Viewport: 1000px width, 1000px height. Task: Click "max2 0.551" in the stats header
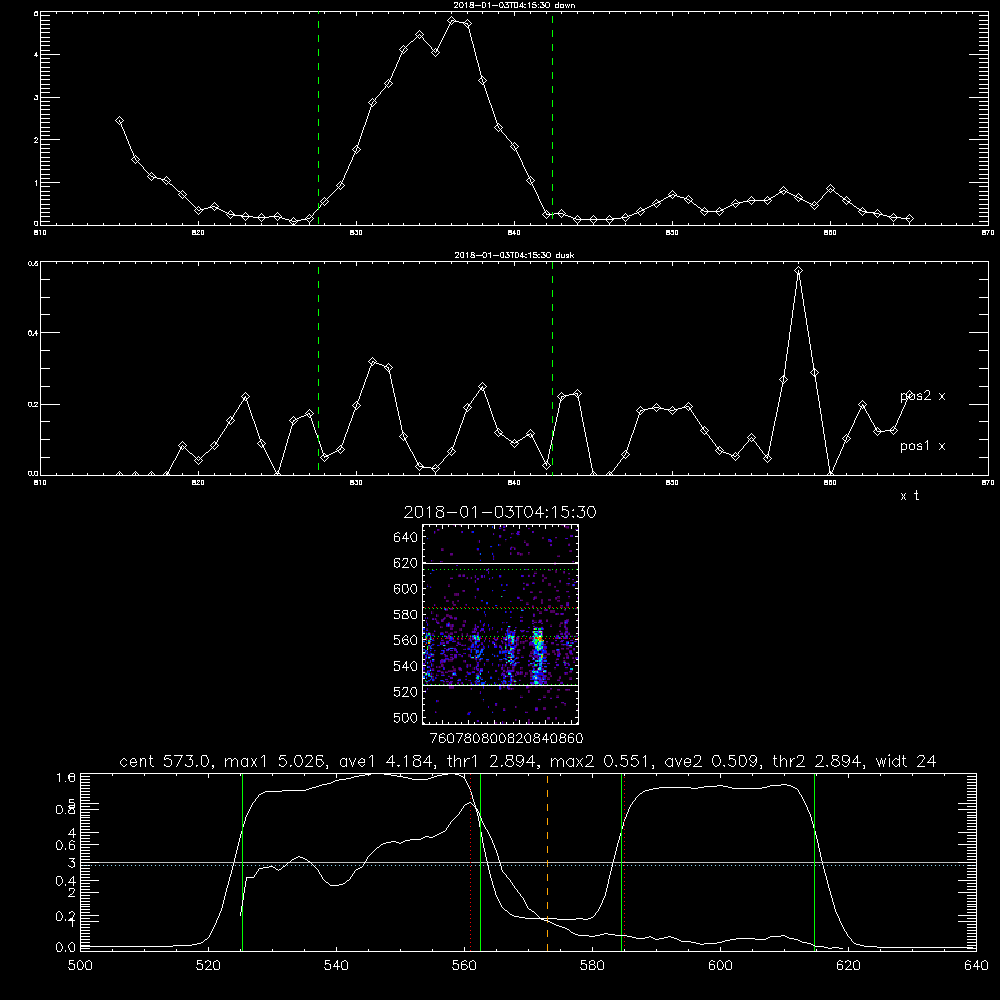click(x=599, y=761)
